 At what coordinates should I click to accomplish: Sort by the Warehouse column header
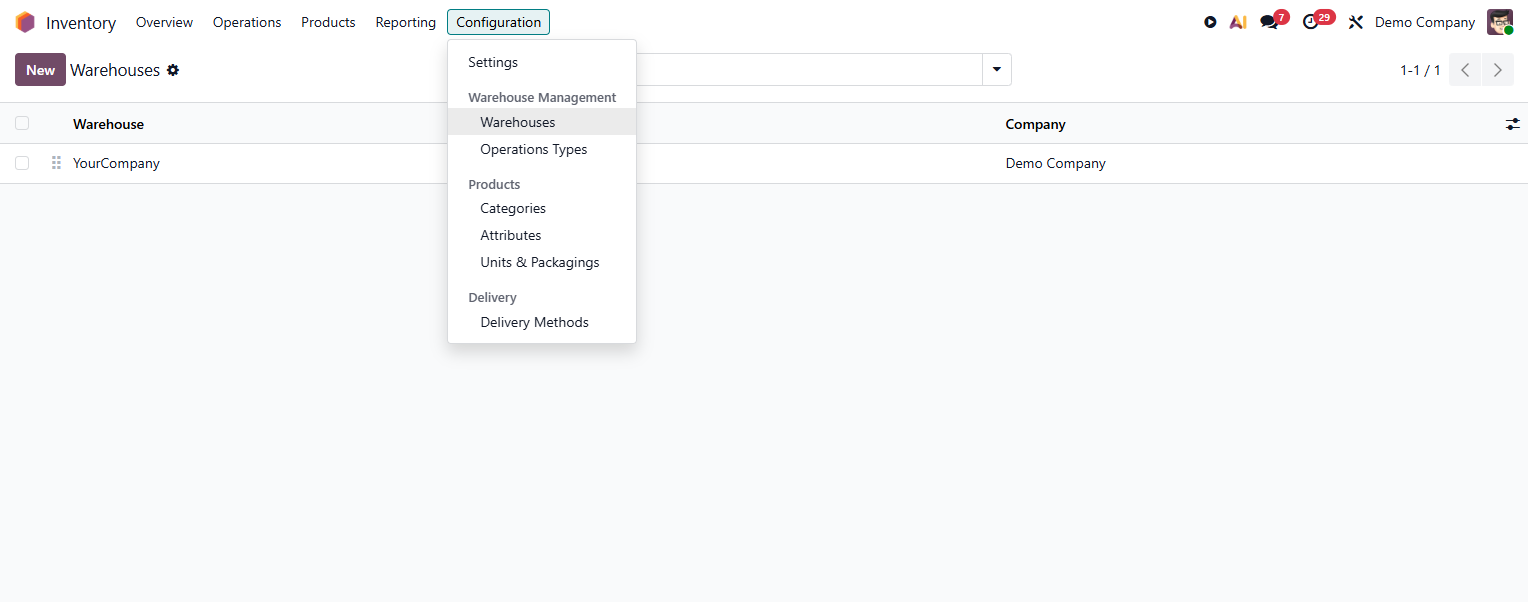click(x=108, y=124)
